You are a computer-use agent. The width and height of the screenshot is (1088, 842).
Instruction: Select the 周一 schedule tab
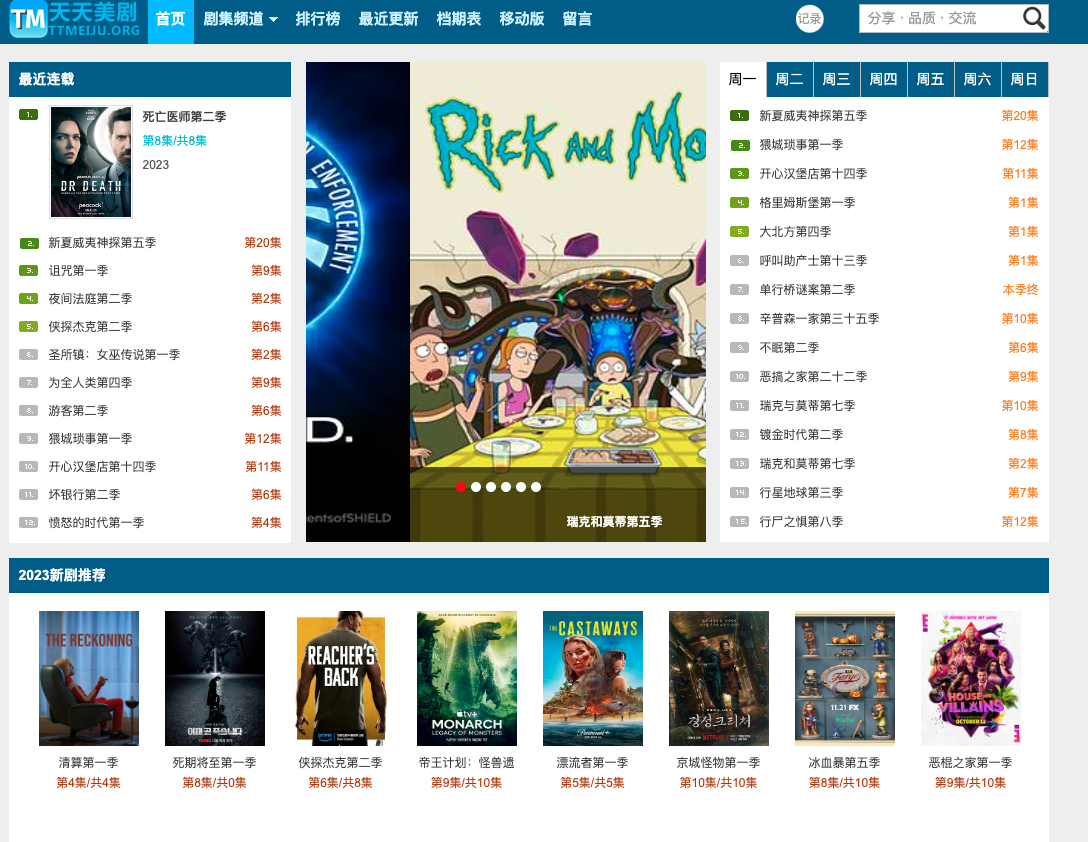point(742,79)
